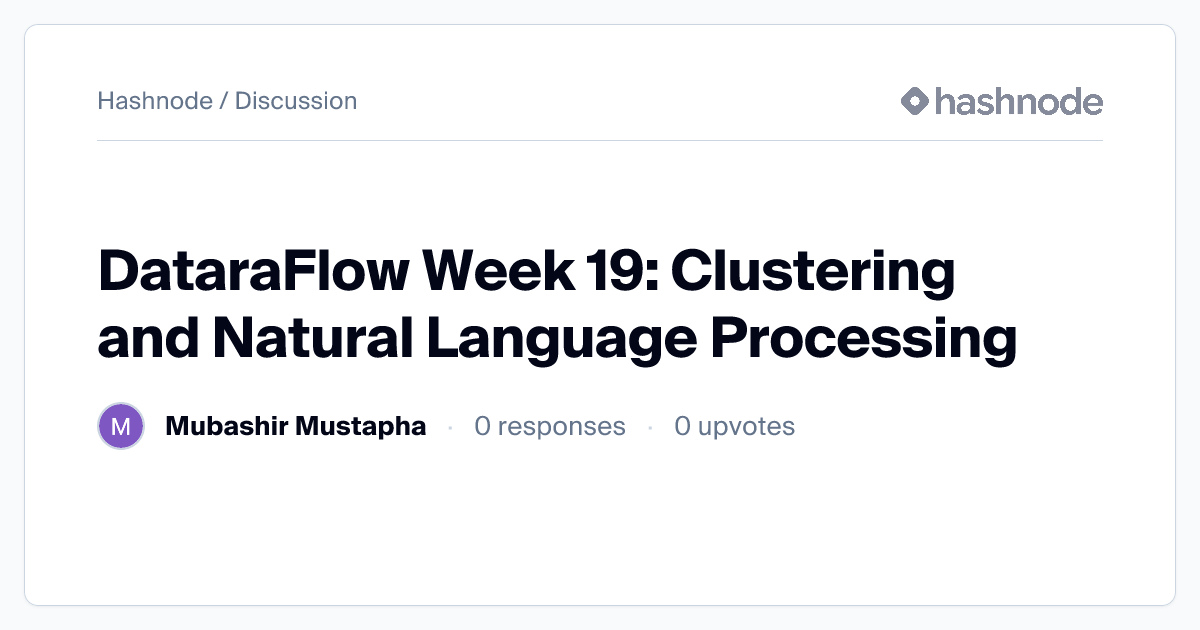This screenshot has width=1200, height=630.
Task: Click the 0 upvotes counter
Action: pyautogui.click(x=735, y=425)
